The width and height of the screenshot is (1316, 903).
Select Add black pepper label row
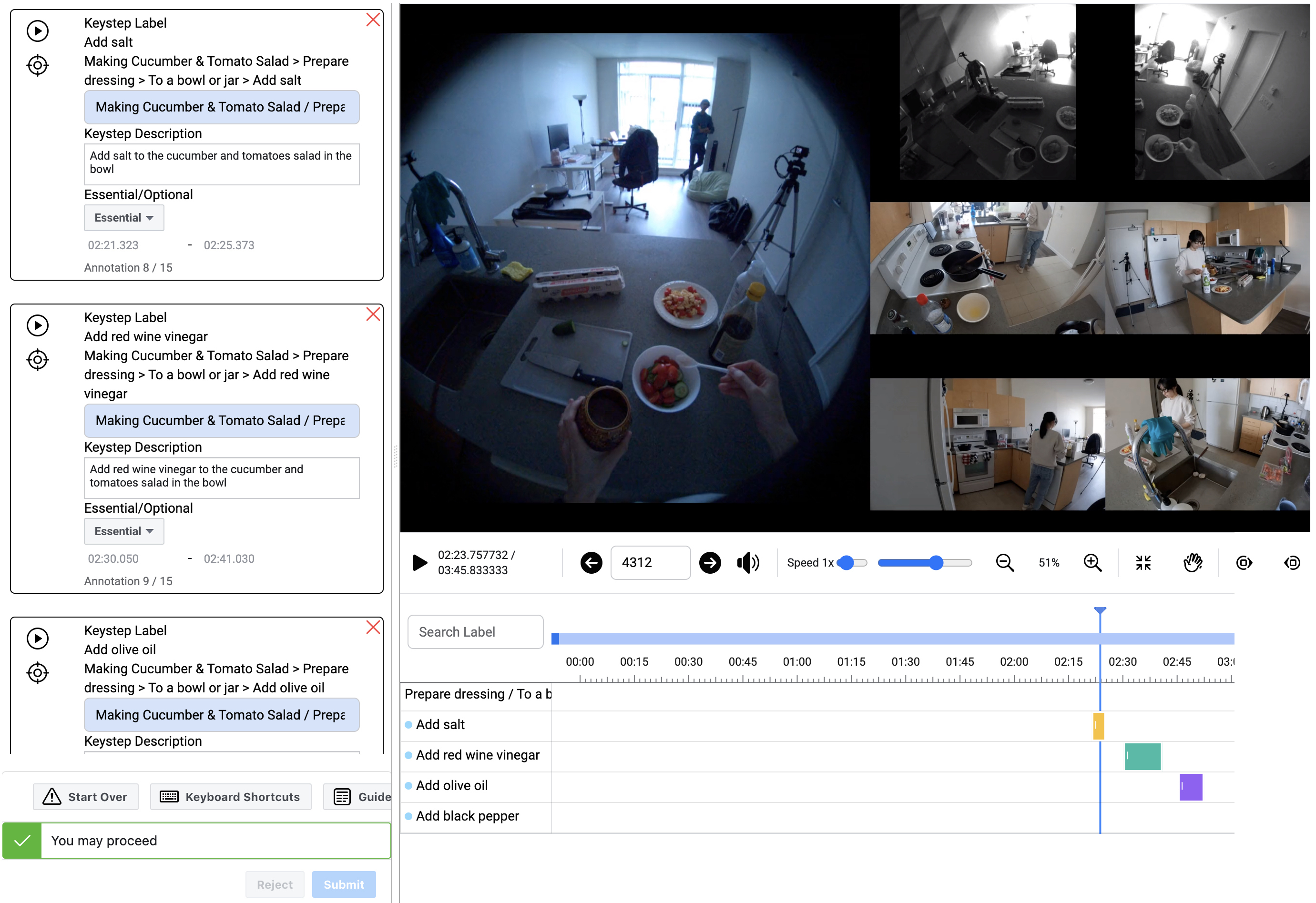click(467, 816)
